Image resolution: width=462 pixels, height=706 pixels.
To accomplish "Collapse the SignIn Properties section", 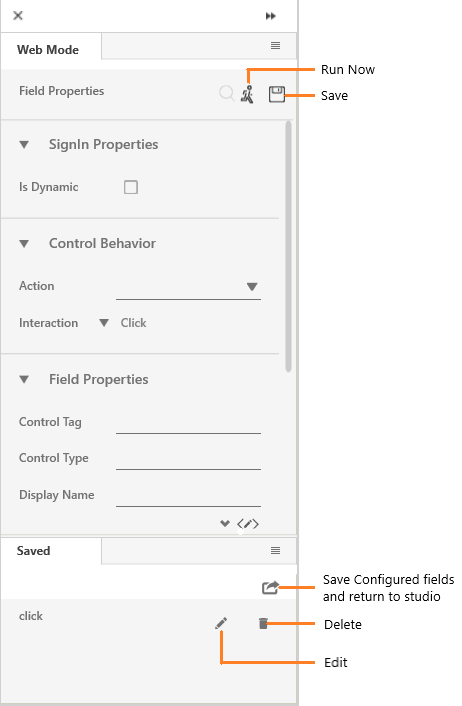I will (x=24, y=145).
